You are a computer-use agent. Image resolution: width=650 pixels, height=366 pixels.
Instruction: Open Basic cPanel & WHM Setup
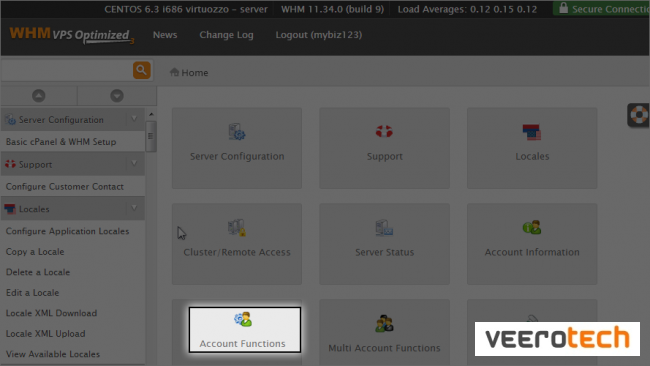tap(61, 142)
